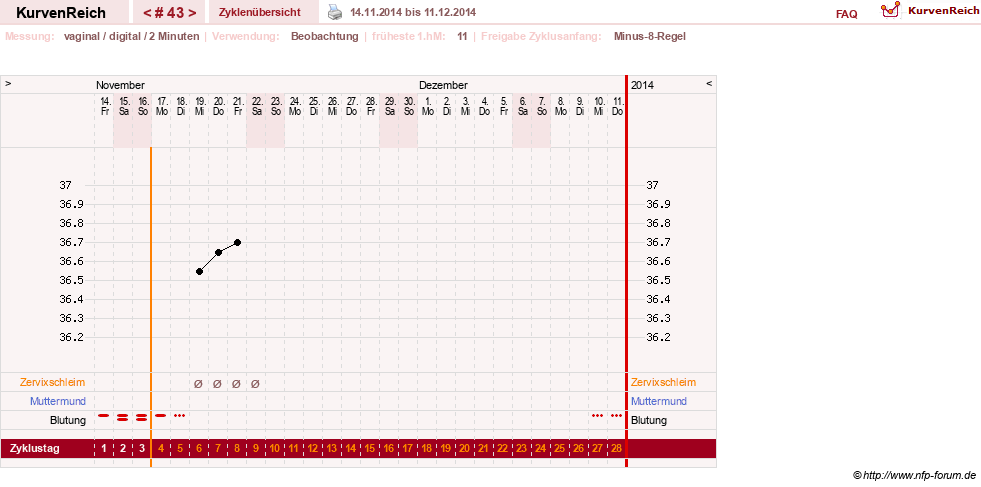
Task: Click the Minus-8-Regel value
Action: pyautogui.click(x=649, y=36)
